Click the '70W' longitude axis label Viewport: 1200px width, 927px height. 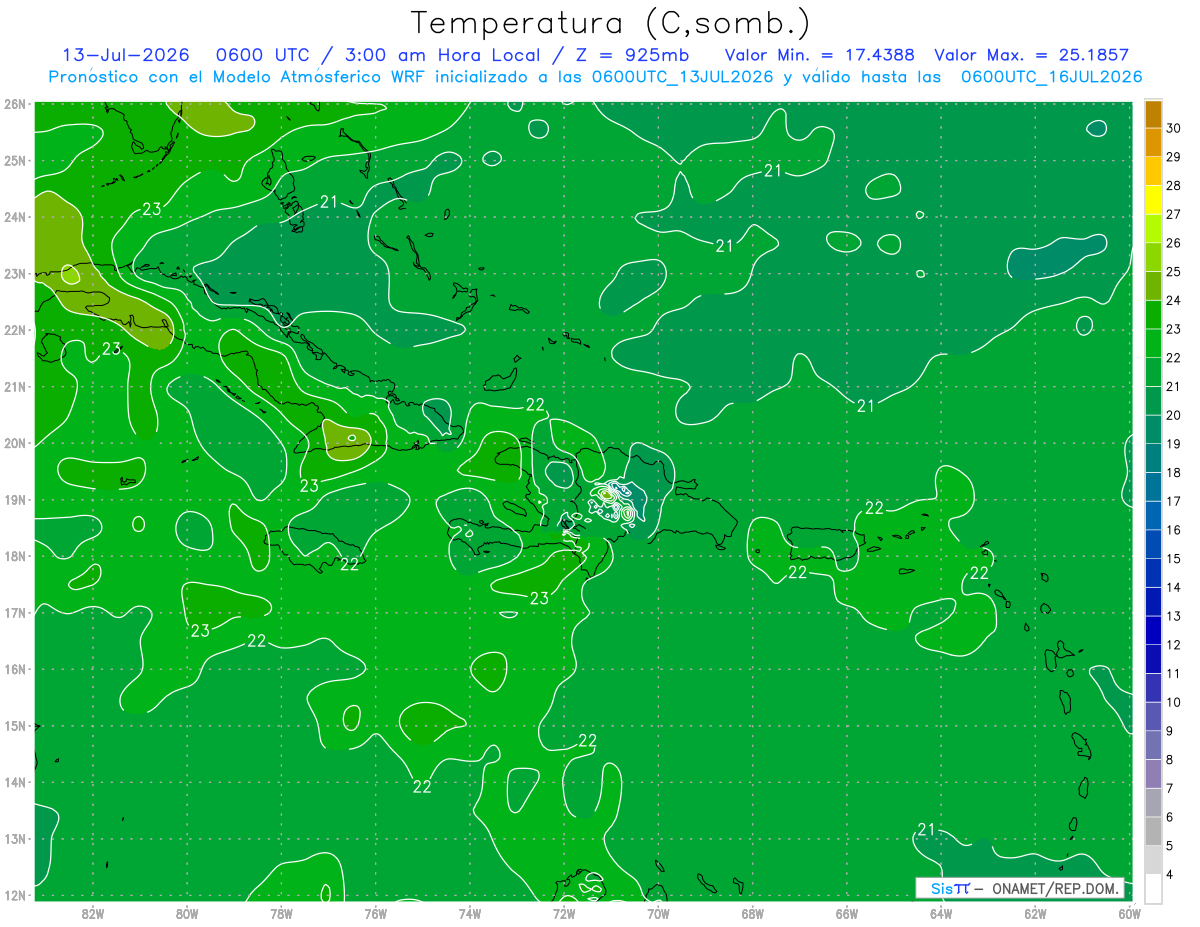point(658,912)
